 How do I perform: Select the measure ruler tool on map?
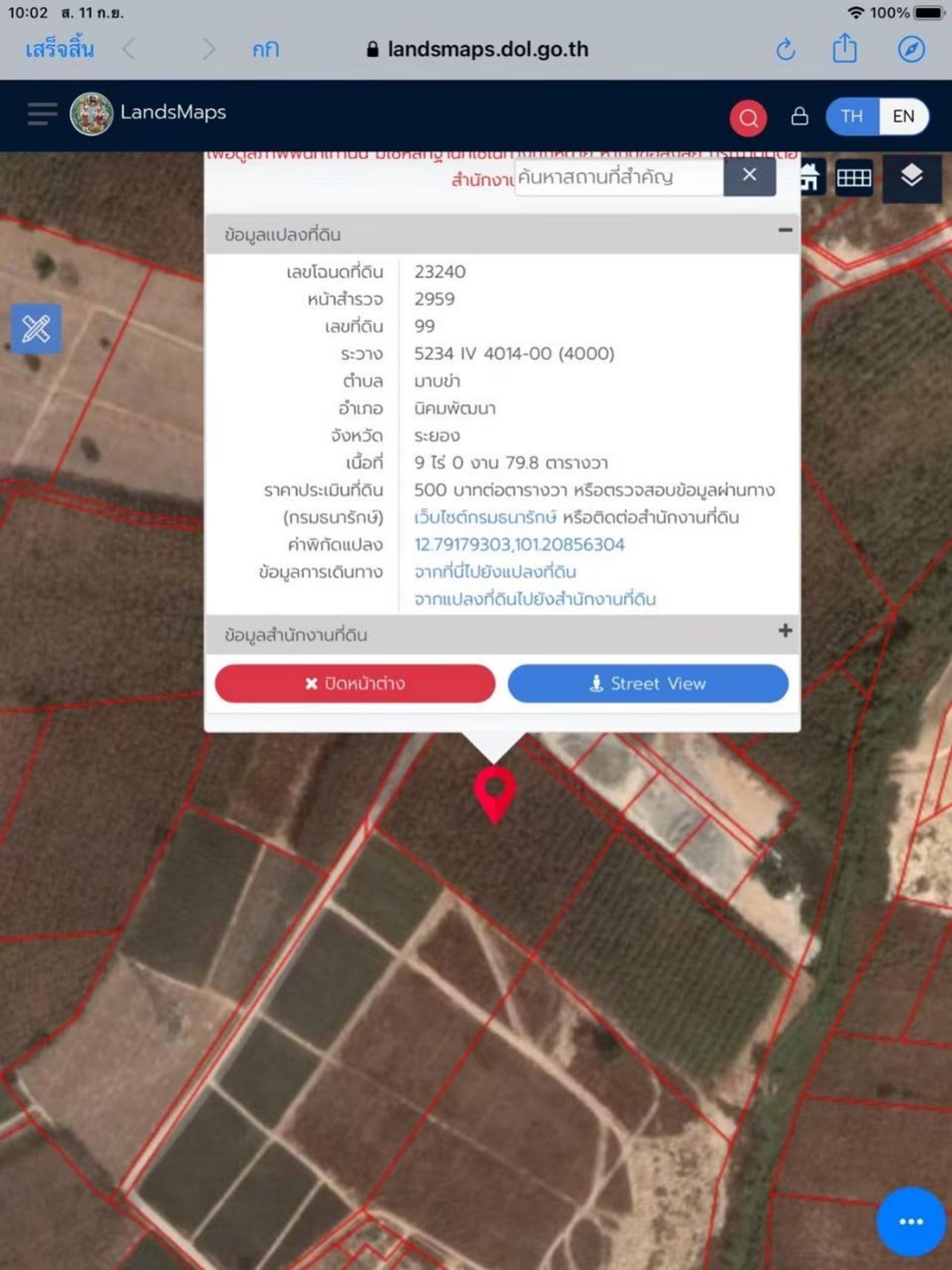point(36,329)
